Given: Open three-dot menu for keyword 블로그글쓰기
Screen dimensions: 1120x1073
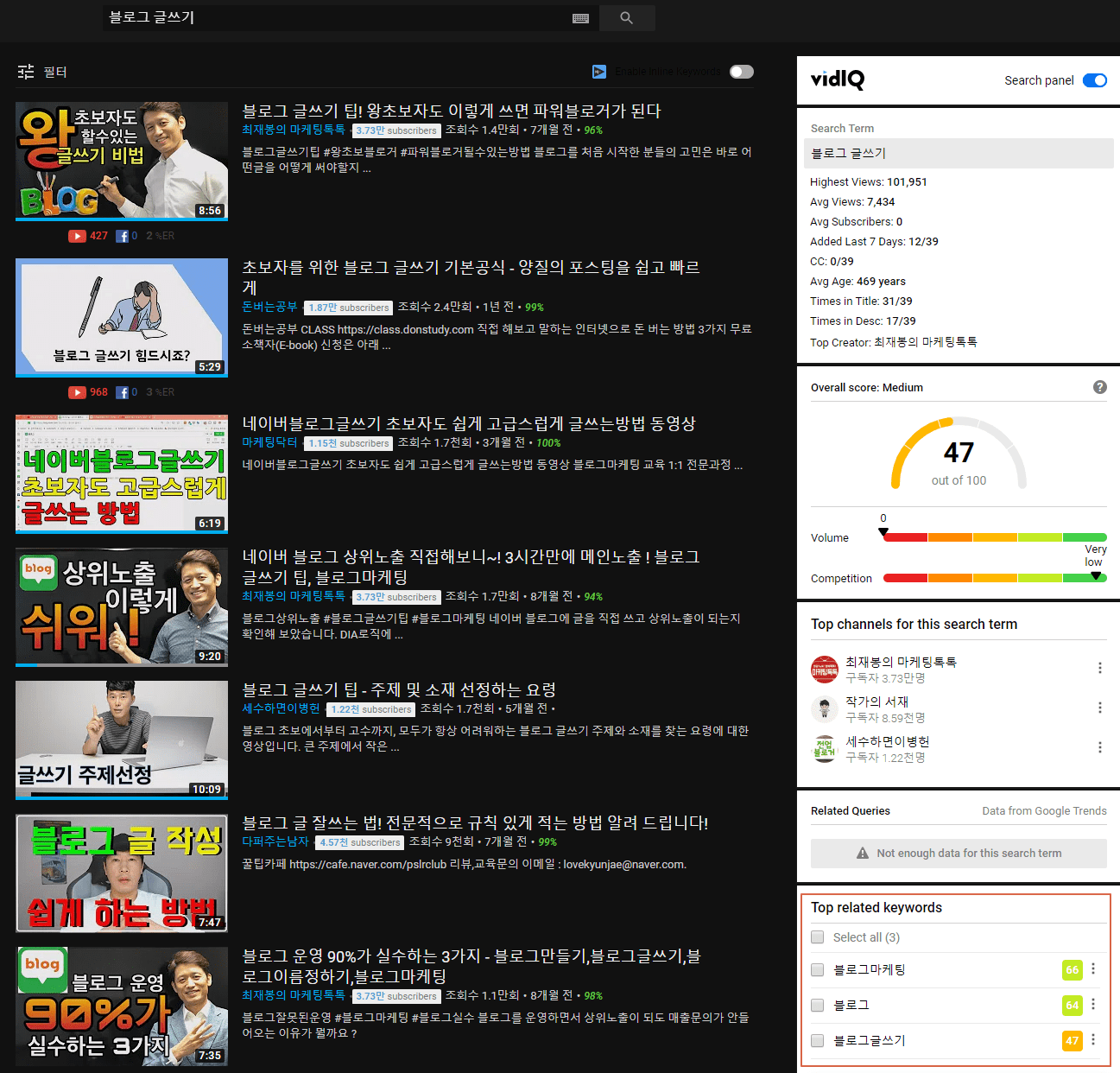Looking at the screenshot, I should [1093, 1040].
